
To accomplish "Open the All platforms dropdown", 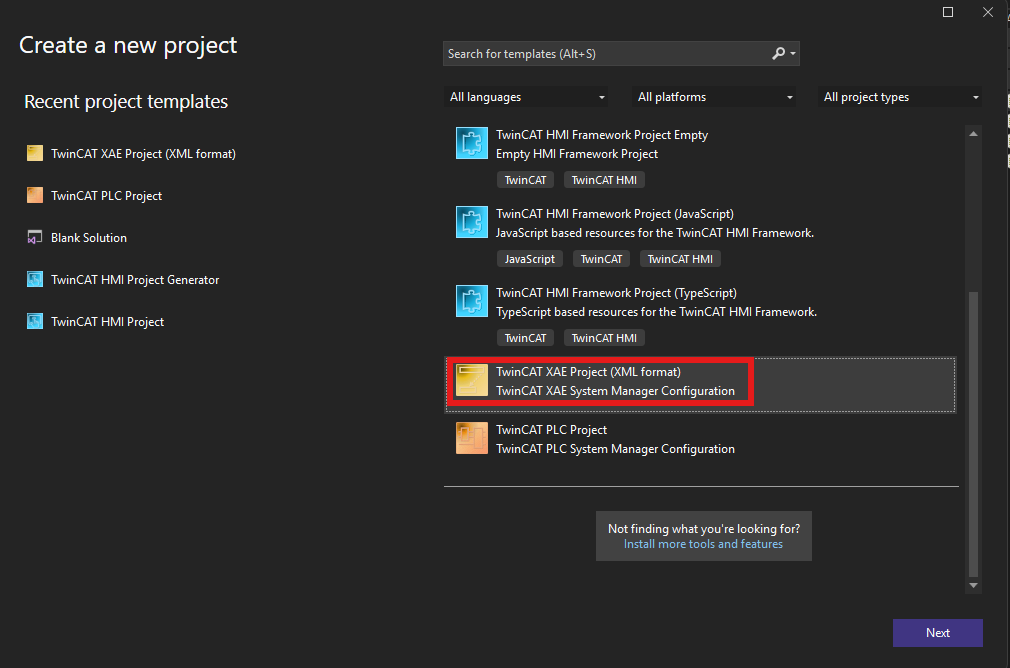I will [x=714, y=97].
